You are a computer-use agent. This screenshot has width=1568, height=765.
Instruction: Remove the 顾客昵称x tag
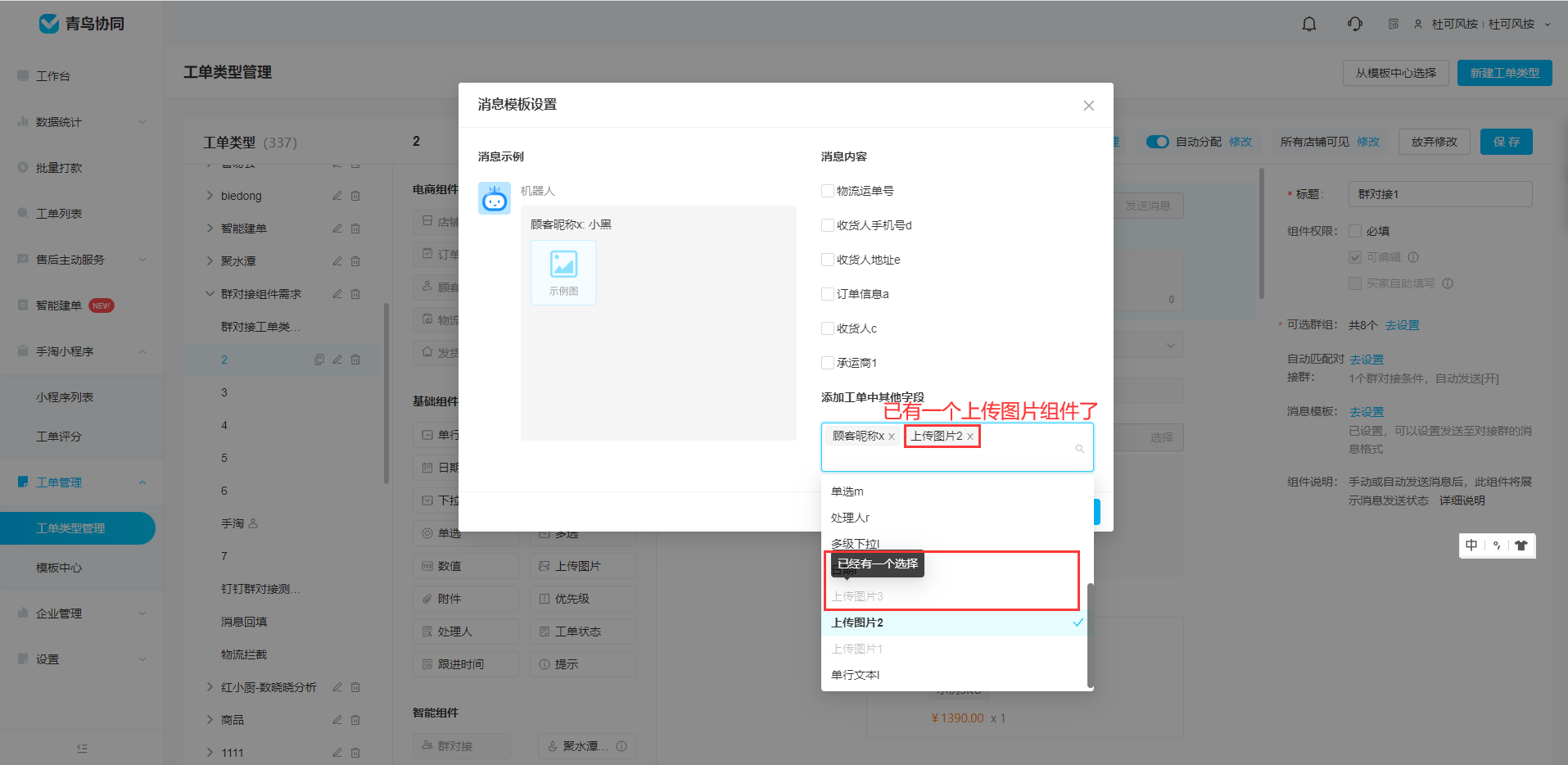[x=892, y=437]
